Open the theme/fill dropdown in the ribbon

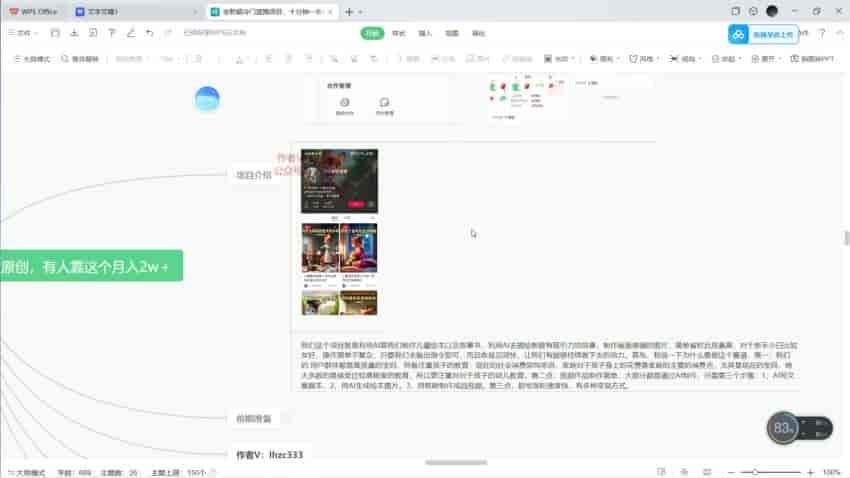click(x=604, y=59)
